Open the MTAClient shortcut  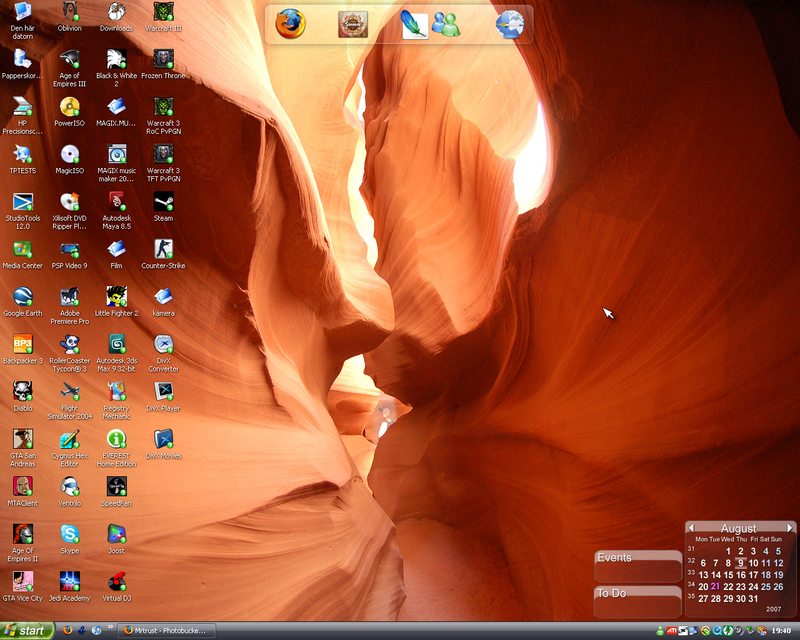click(x=22, y=486)
